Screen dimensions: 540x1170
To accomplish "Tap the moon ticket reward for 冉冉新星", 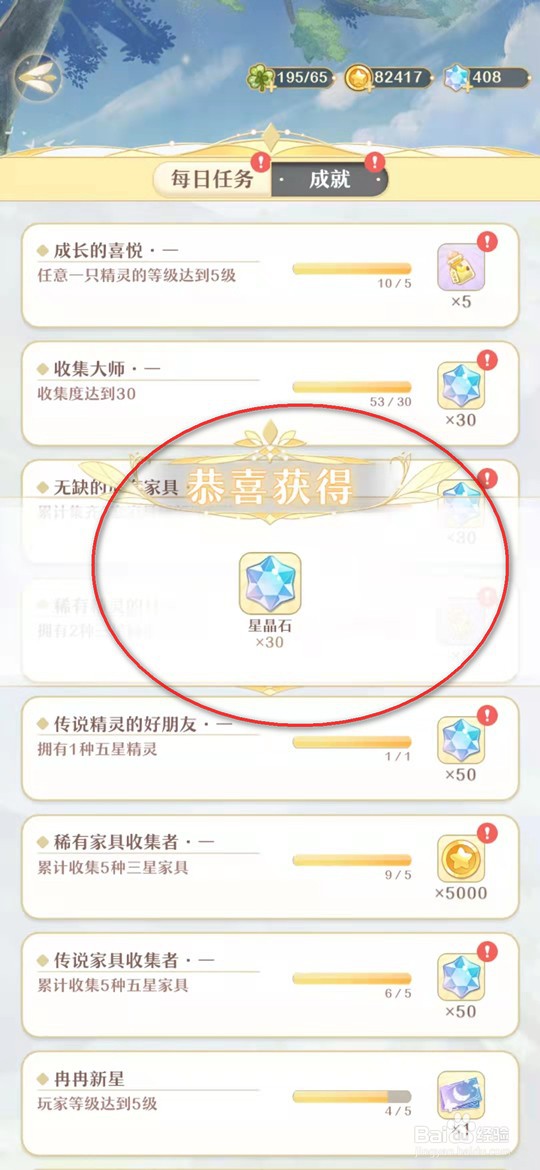I will pyautogui.click(x=461, y=1095).
